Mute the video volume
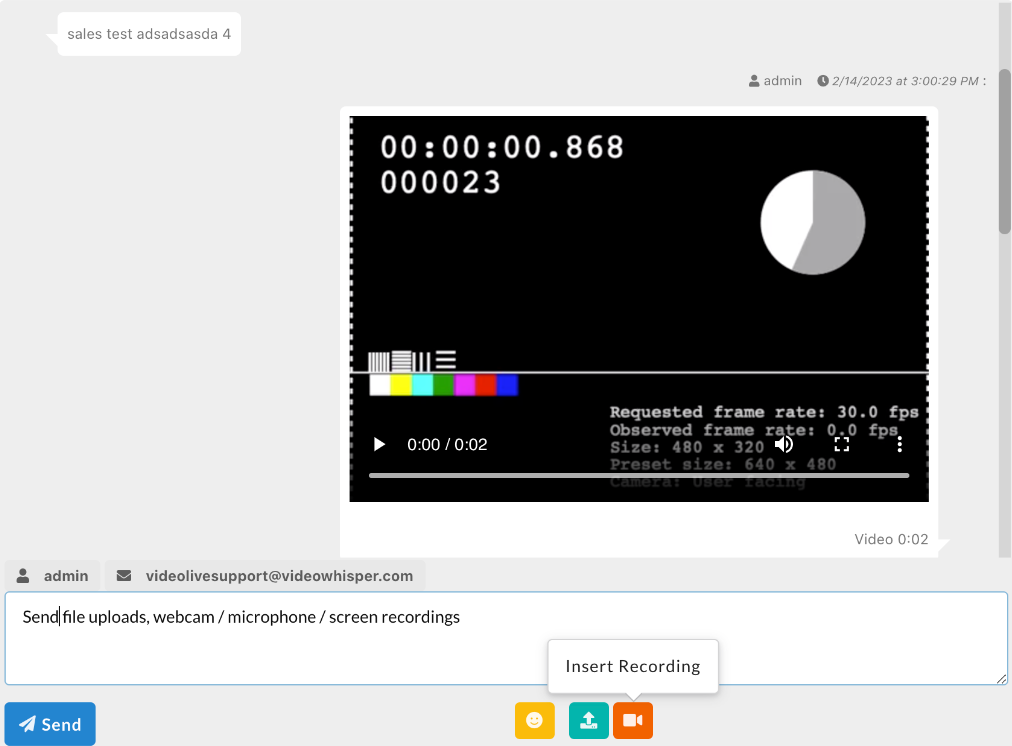This screenshot has width=1012, height=746. pos(784,445)
